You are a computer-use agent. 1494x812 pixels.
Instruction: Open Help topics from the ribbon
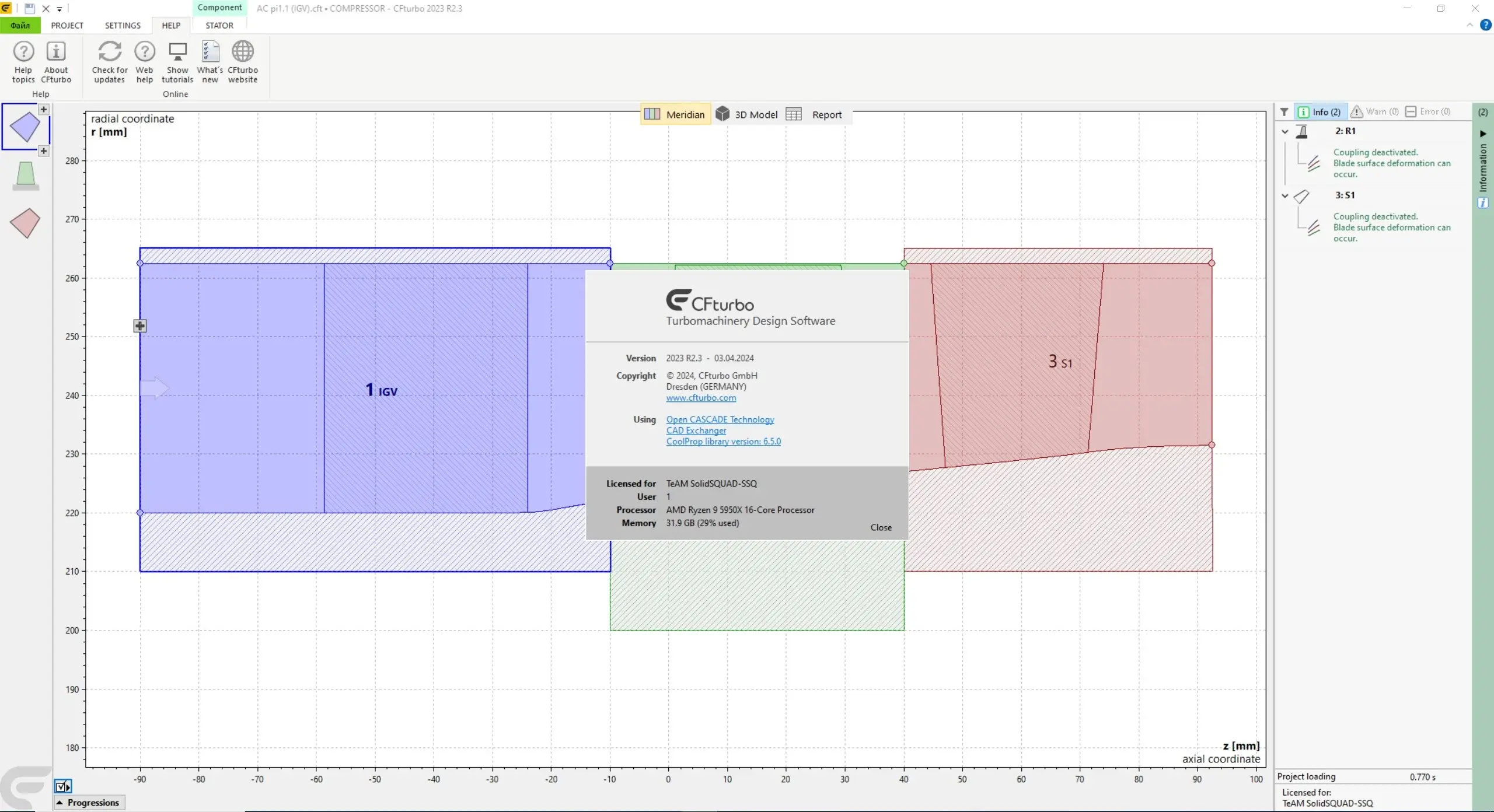point(23,62)
